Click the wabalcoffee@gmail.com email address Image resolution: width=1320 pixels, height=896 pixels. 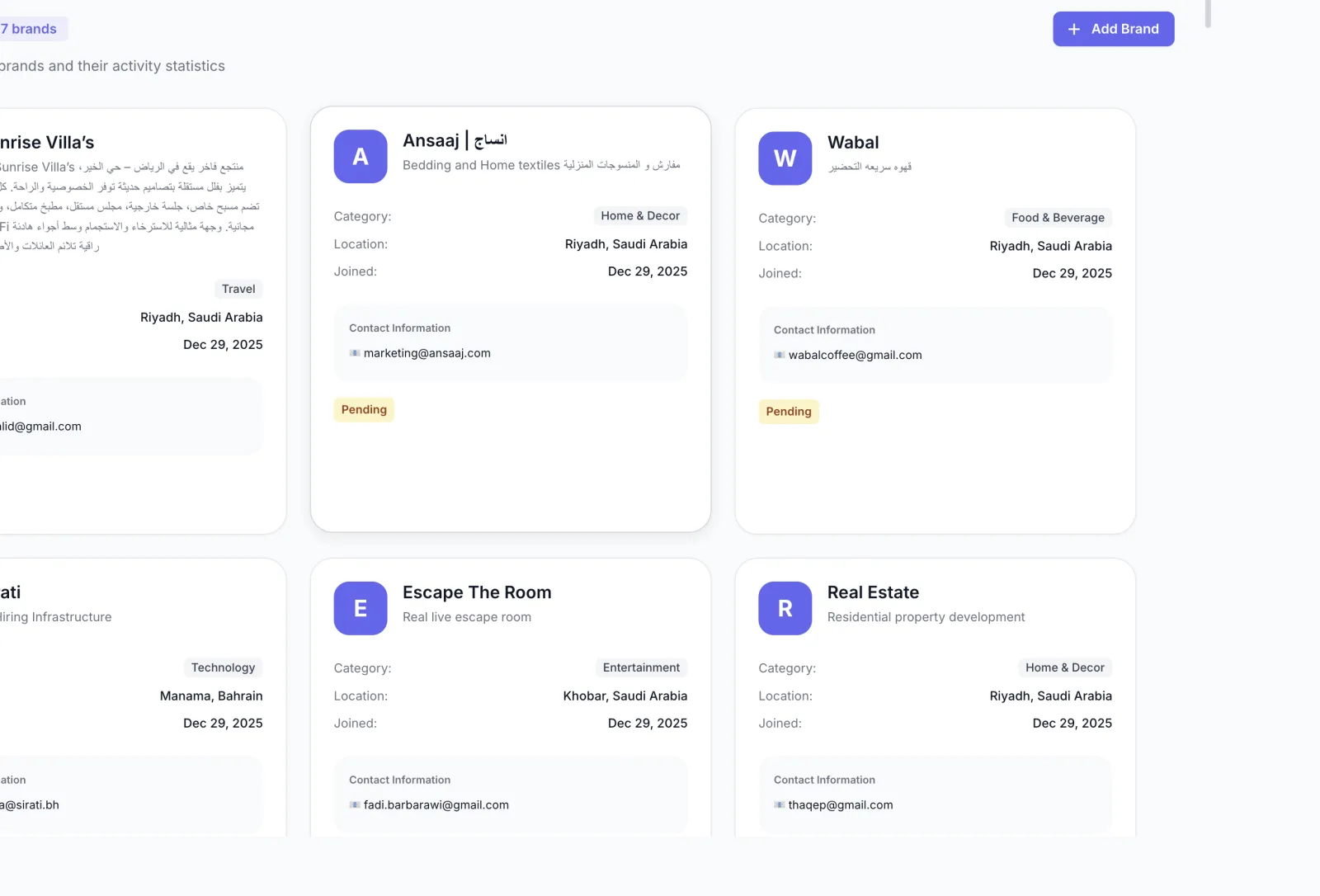856,355
